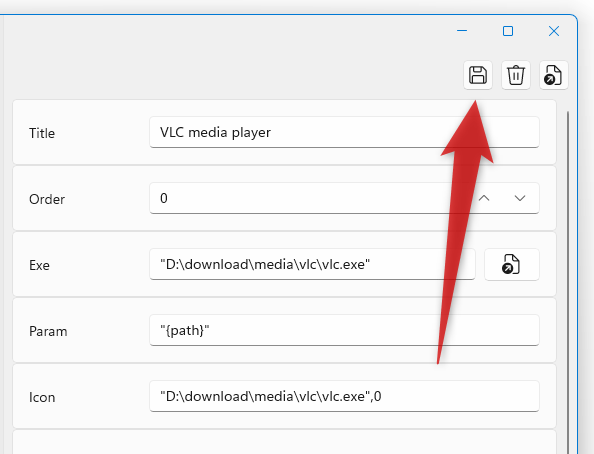594x454 pixels.
Task: Increase Order value with up chevron
Action: [484, 198]
